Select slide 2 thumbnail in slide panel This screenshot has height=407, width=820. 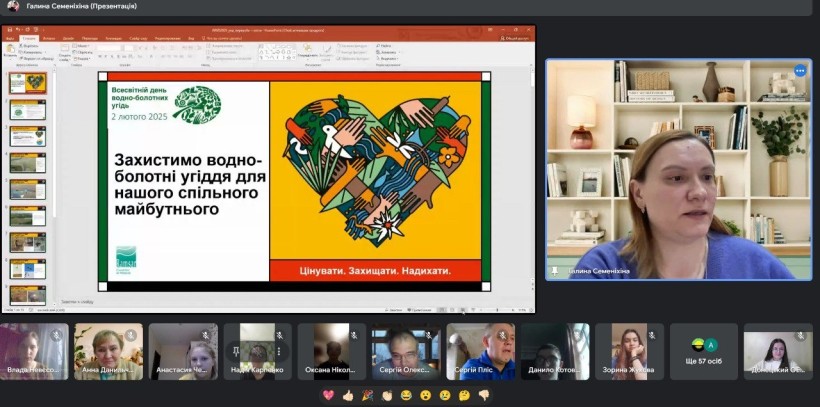[28, 110]
